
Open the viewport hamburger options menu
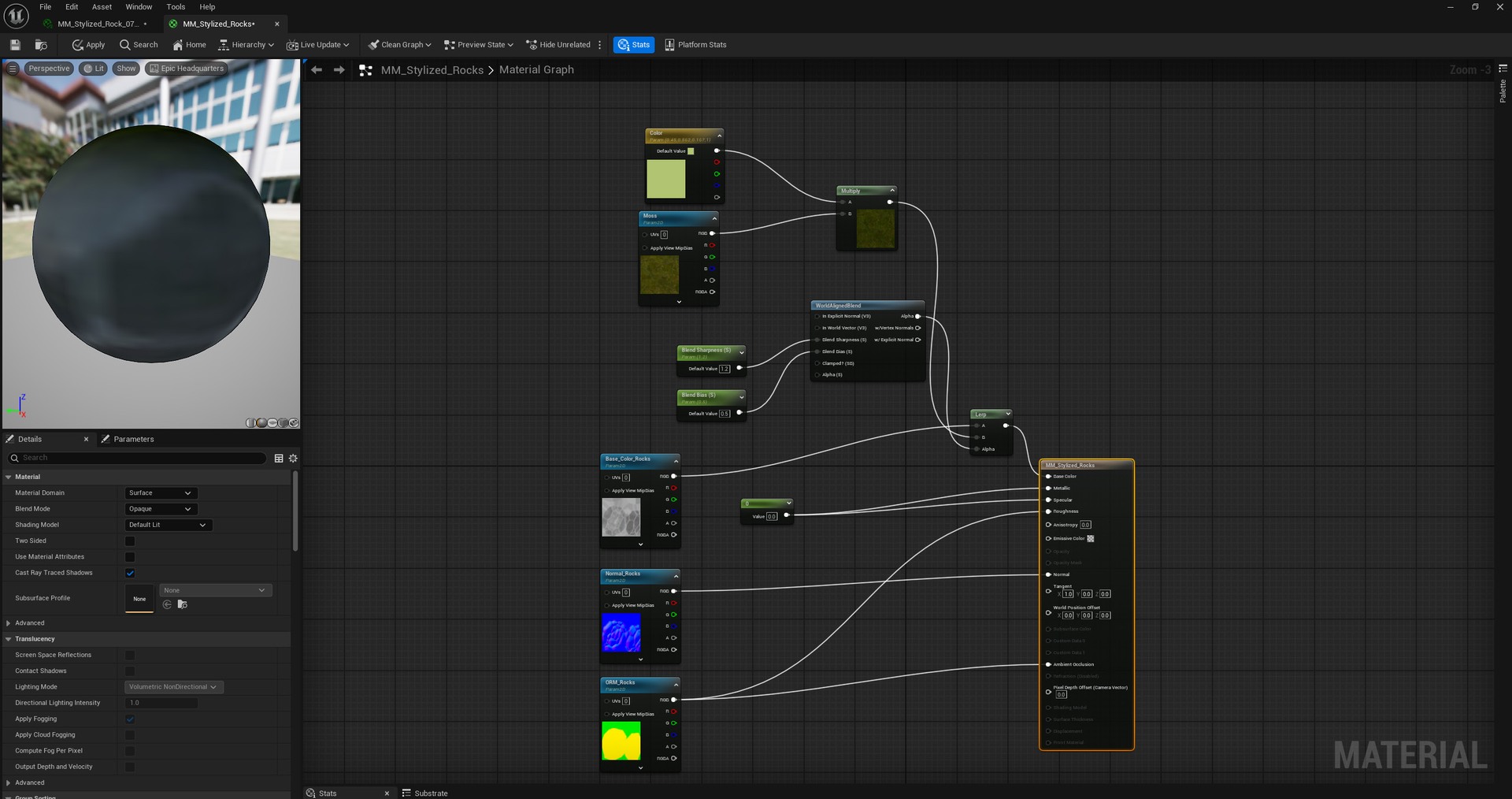click(13, 69)
